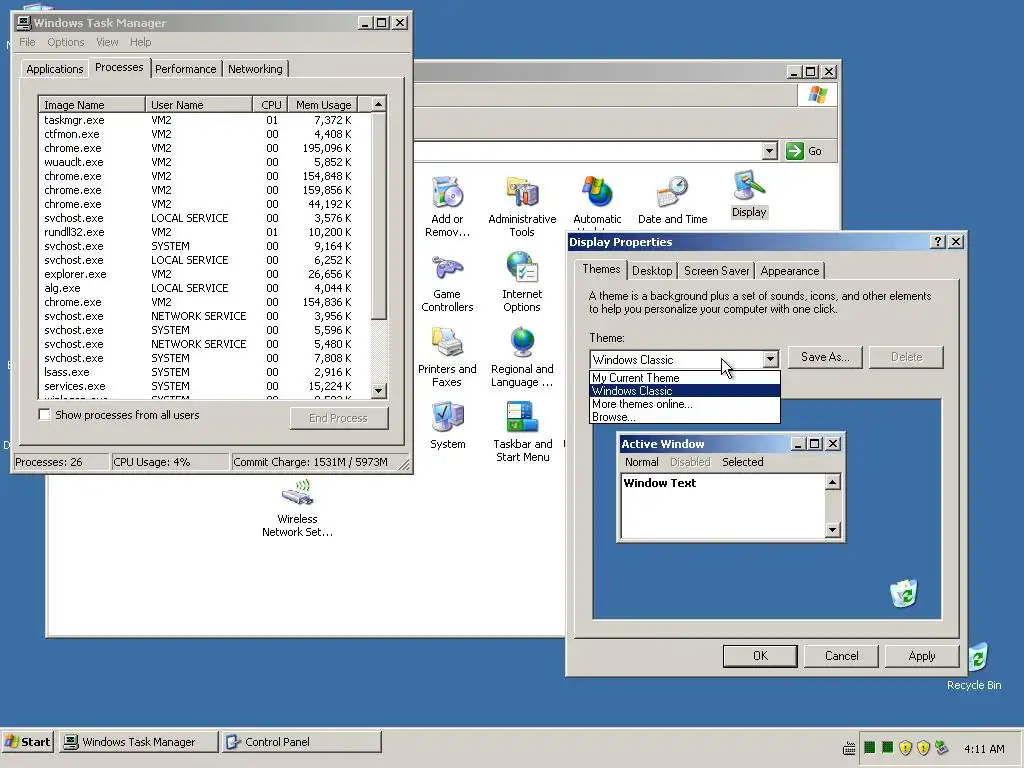This screenshot has height=768, width=1024.
Task: Open the Control Panel address bar dropdown
Action: point(769,151)
